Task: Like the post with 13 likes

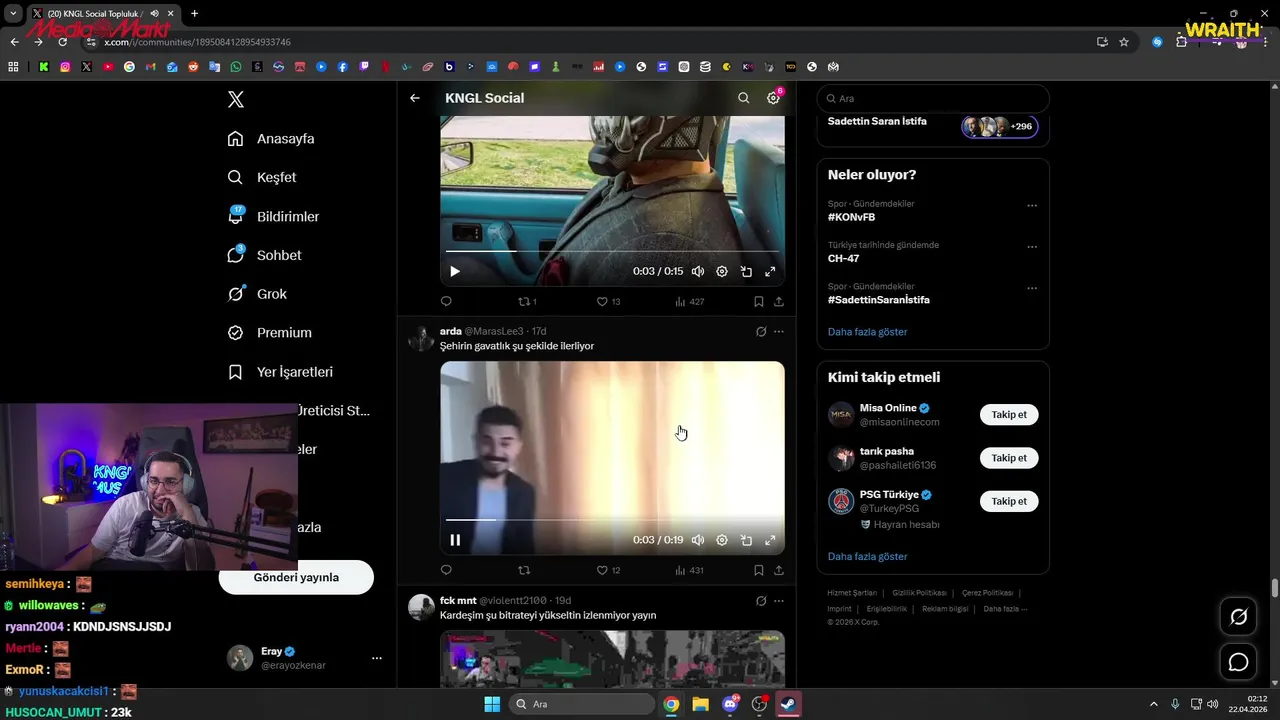Action: tap(608, 301)
